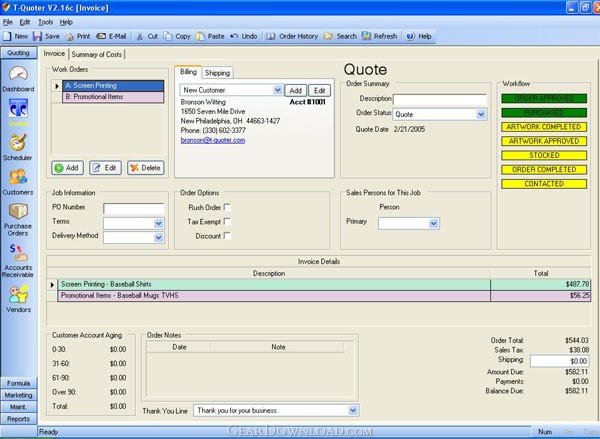The image size is (600, 439).
Task: Open the Formula sidebar section
Action: click(18, 383)
